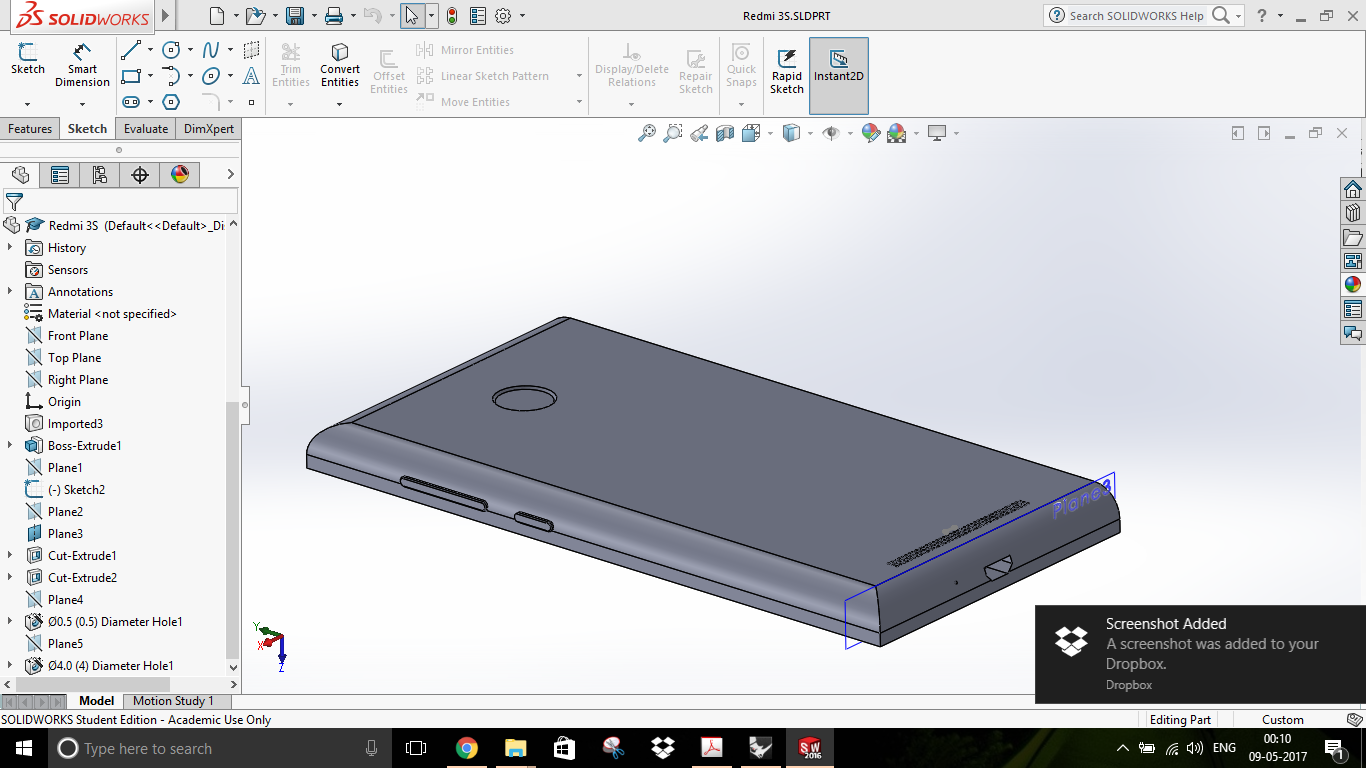Screen dimensions: 1366x768
Task: Toggle the Rapid Sketch button
Action: 787,66
